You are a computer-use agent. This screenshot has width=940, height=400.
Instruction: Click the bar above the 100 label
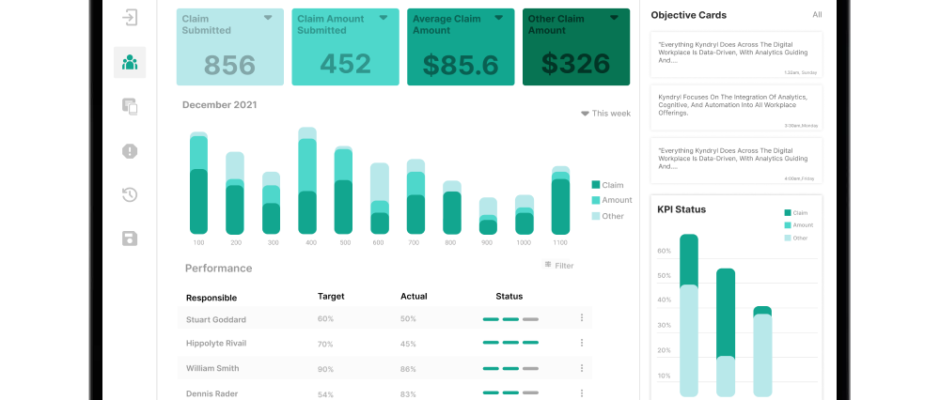[198, 183]
